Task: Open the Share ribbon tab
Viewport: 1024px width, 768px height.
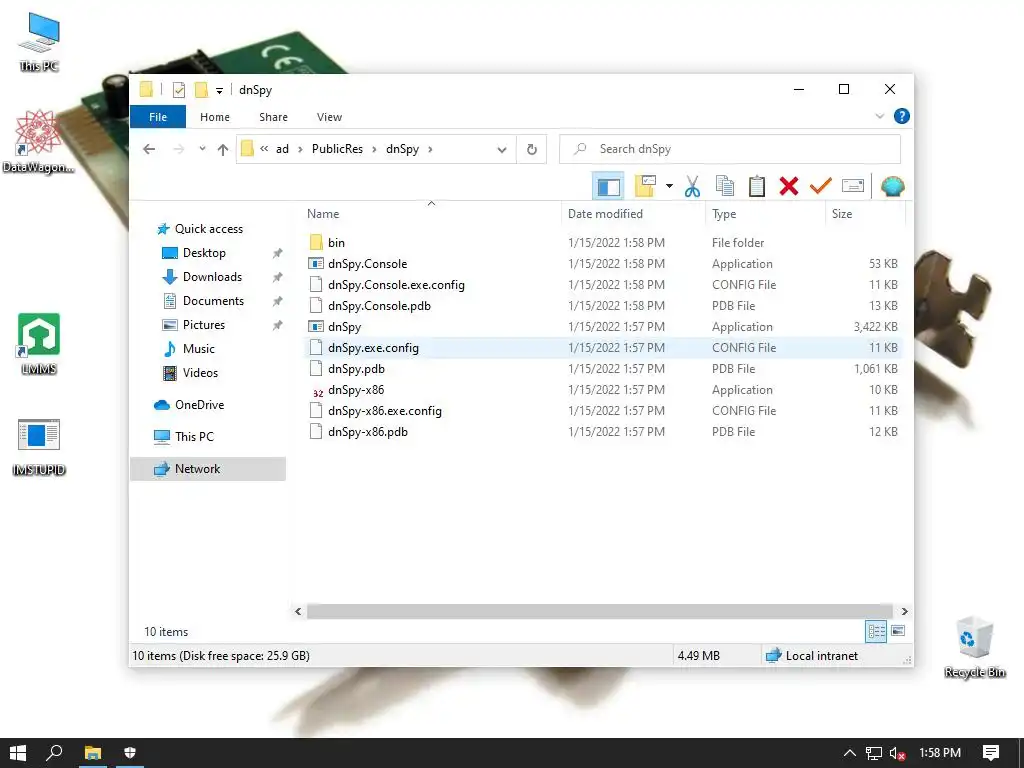Action: point(273,117)
